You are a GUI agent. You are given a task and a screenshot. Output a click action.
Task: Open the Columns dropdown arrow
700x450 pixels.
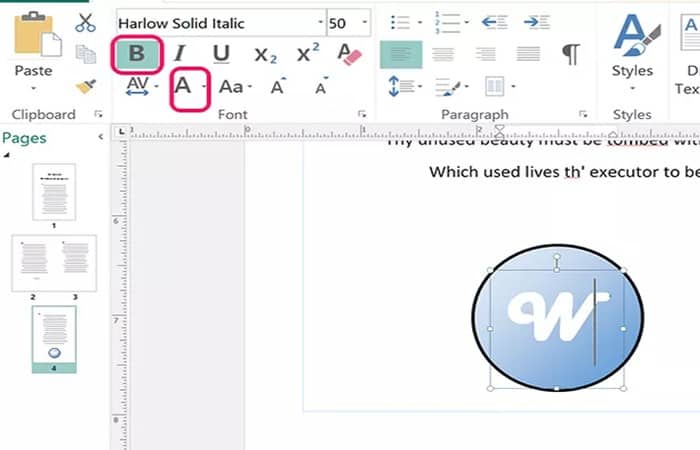click(x=513, y=86)
